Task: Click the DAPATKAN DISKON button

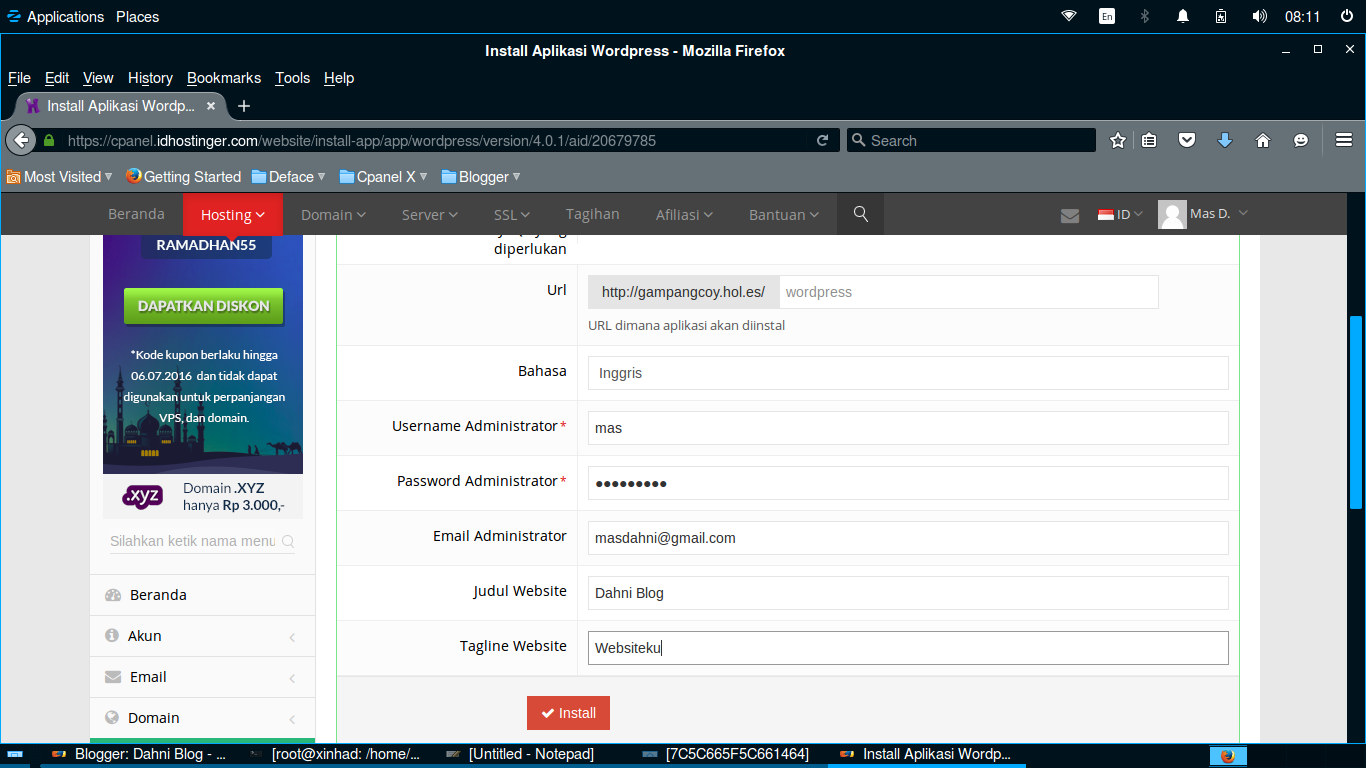Action: point(204,306)
